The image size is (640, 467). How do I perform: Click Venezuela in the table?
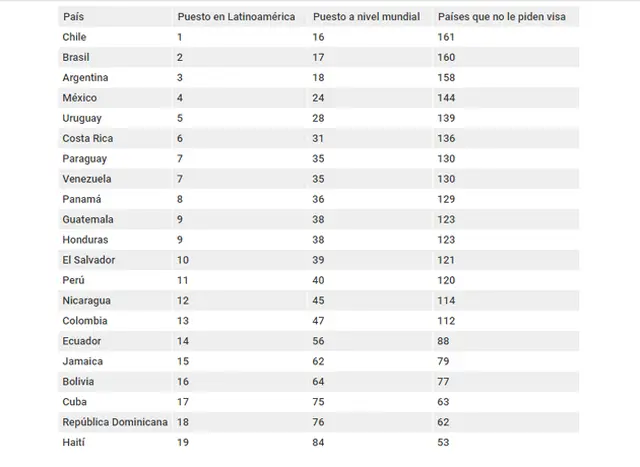point(87,179)
